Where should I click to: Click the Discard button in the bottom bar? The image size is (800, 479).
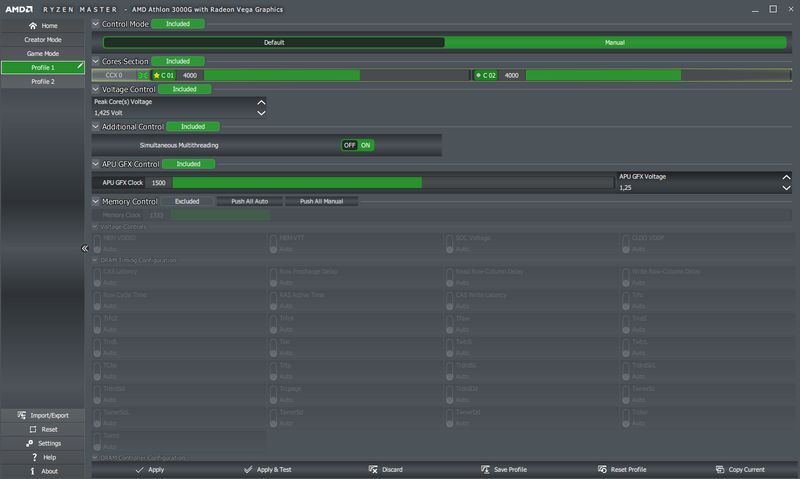click(x=386, y=469)
